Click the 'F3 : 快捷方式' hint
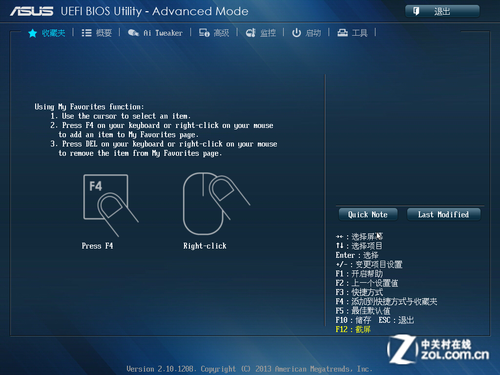 point(359,292)
